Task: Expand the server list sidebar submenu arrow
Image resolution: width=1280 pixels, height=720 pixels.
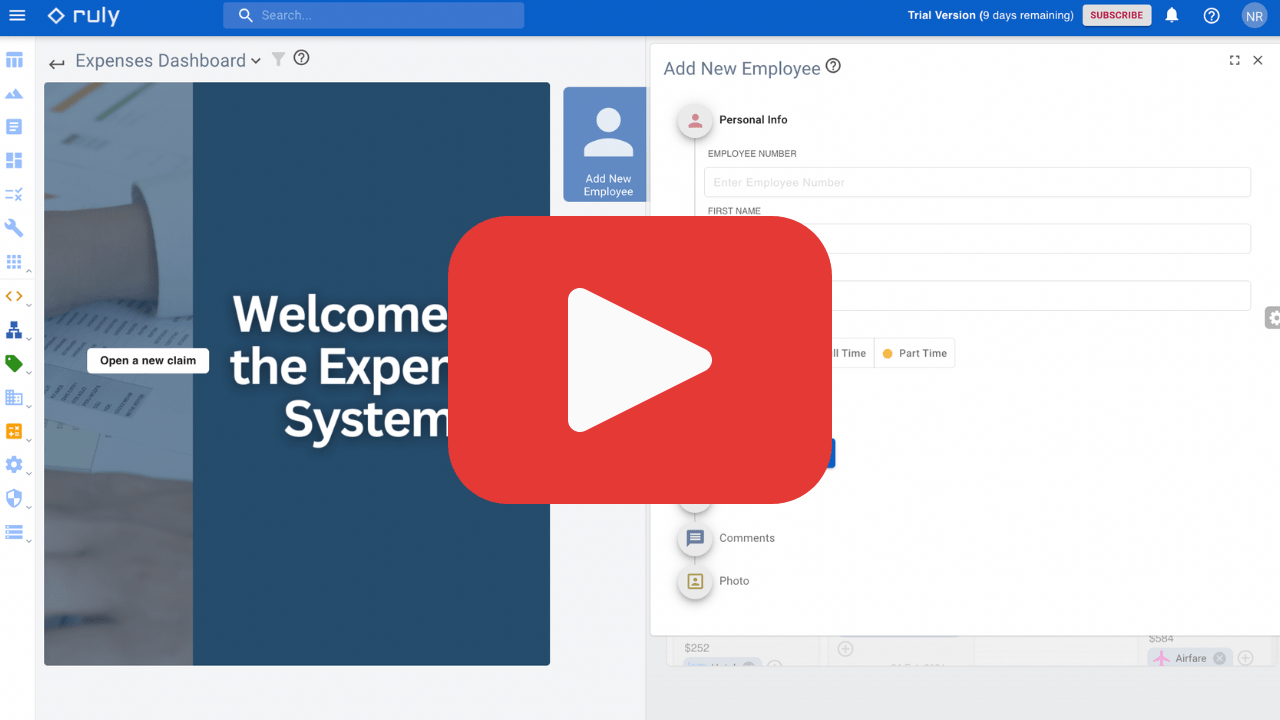Action: coord(28,541)
